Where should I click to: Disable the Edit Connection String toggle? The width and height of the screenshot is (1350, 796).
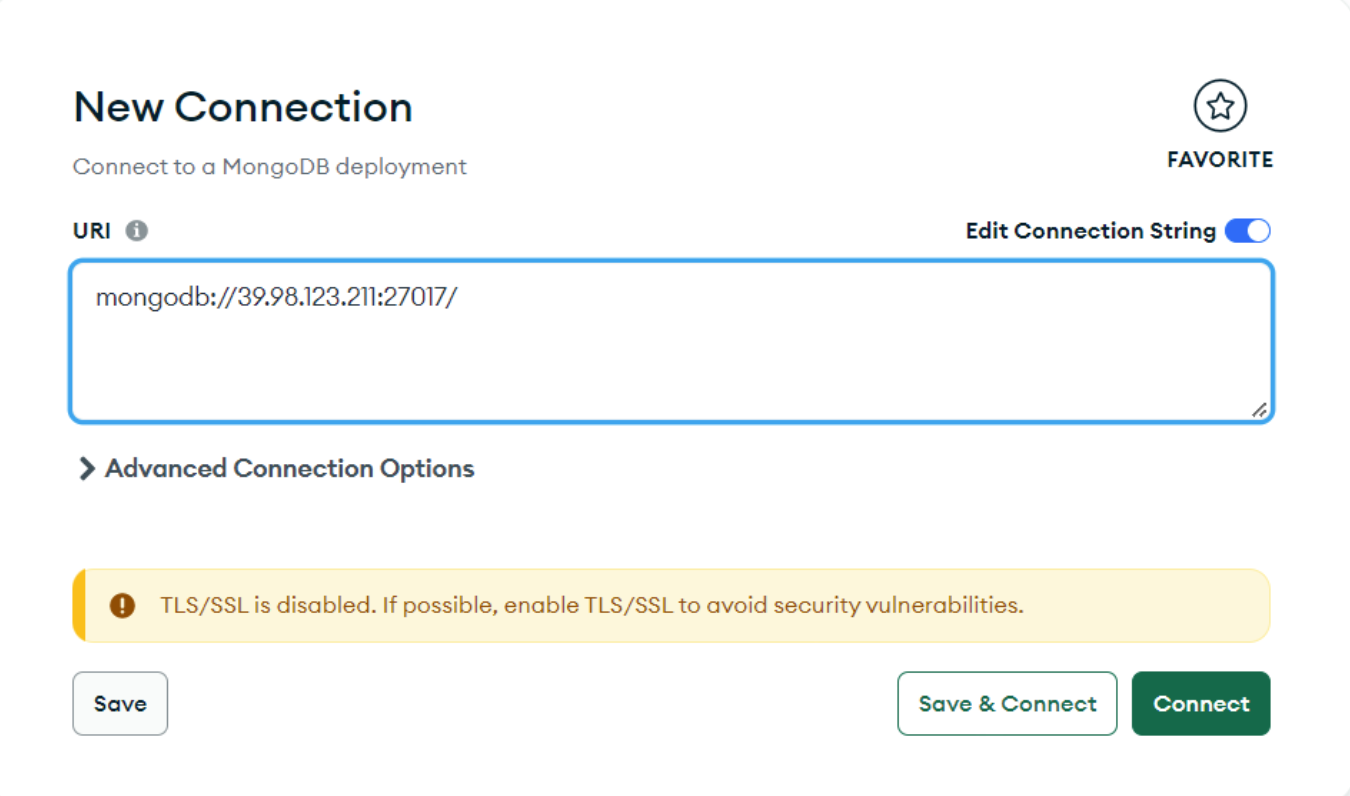[1247, 231]
